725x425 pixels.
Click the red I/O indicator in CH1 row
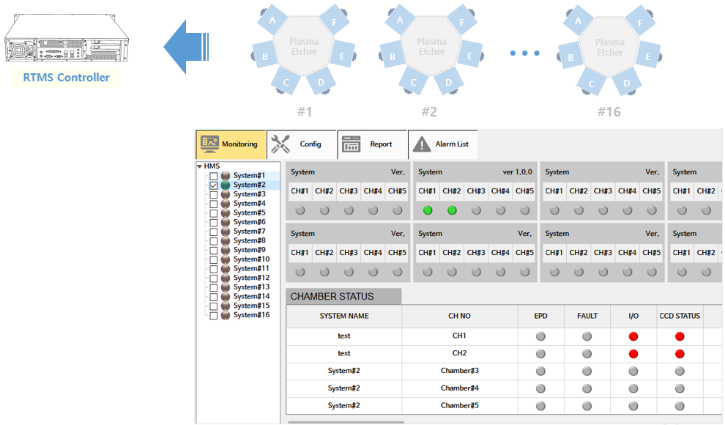633,337
